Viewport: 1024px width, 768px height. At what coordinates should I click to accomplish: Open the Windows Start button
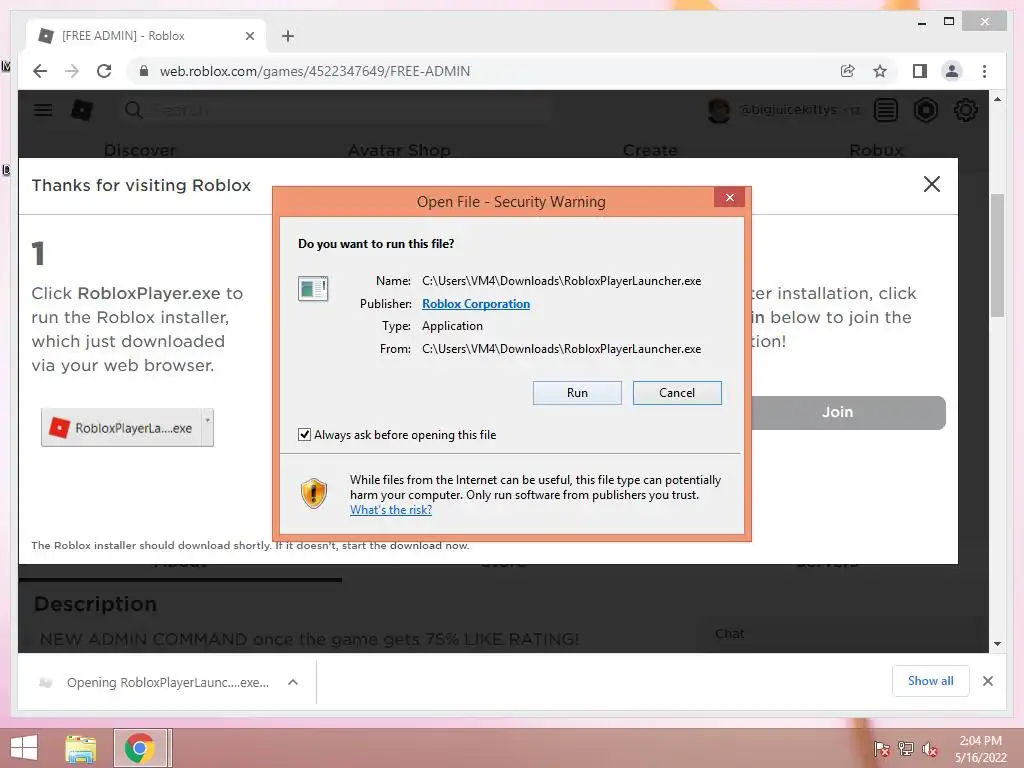(24, 748)
